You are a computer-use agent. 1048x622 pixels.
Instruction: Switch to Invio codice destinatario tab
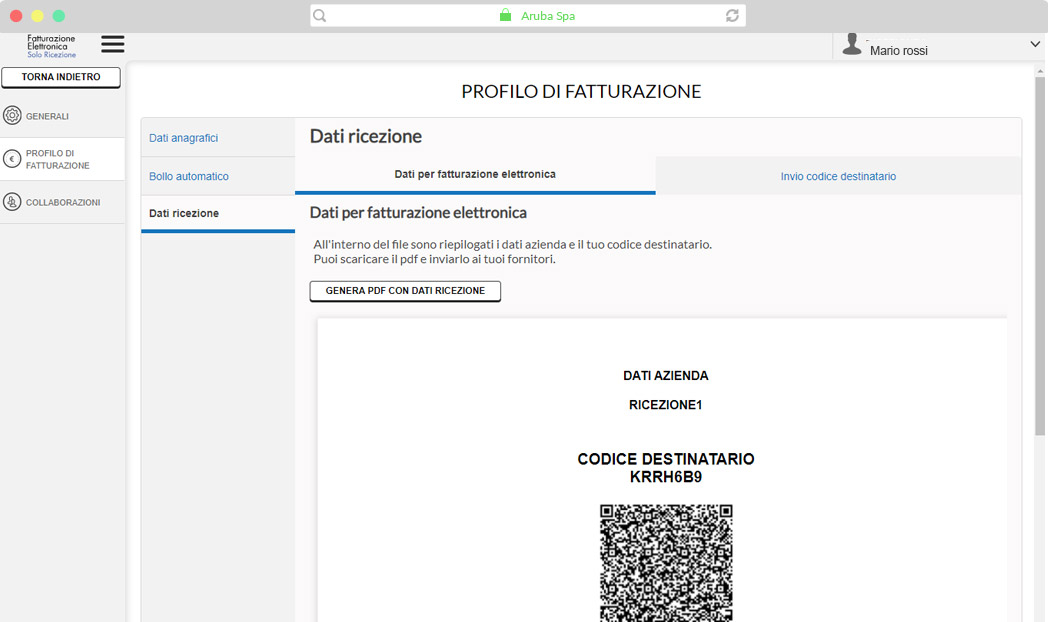[838, 176]
